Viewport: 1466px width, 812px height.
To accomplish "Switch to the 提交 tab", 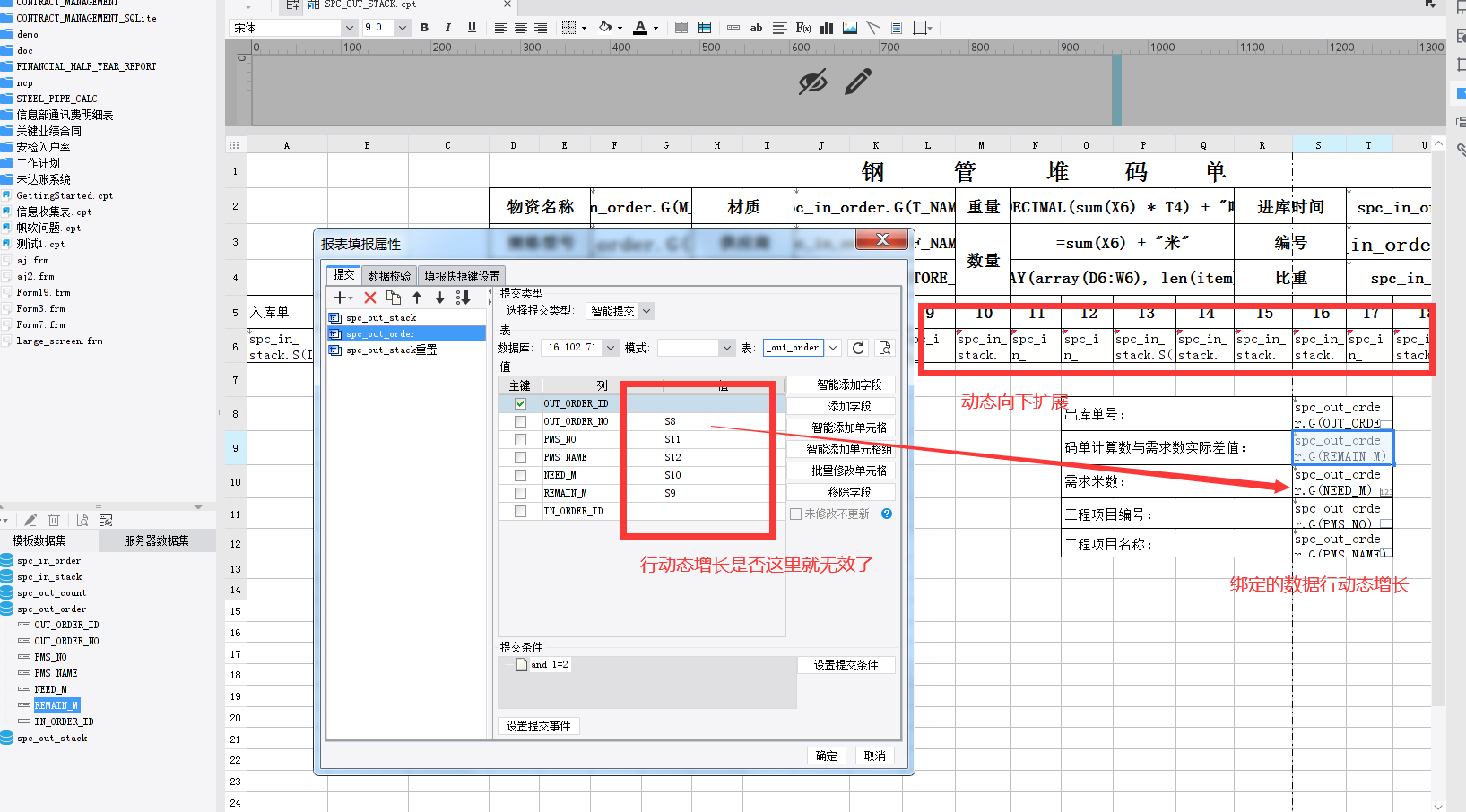I will tap(343, 275).
